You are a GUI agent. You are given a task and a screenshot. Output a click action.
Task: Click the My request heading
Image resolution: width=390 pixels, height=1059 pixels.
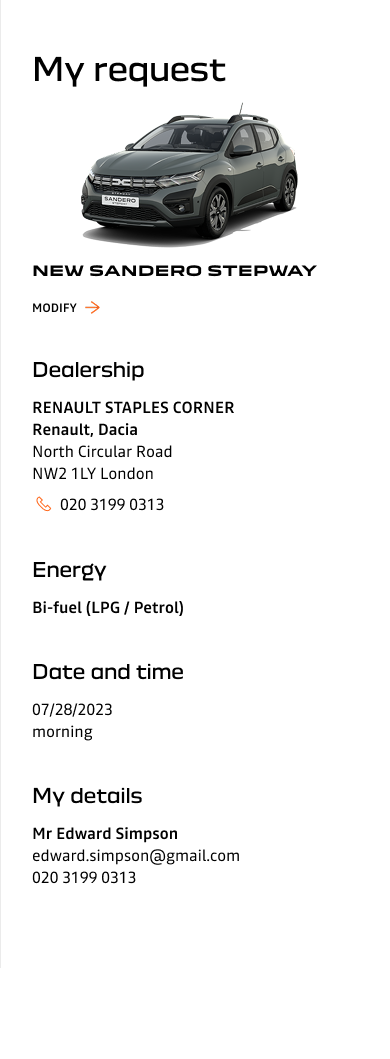129,70
